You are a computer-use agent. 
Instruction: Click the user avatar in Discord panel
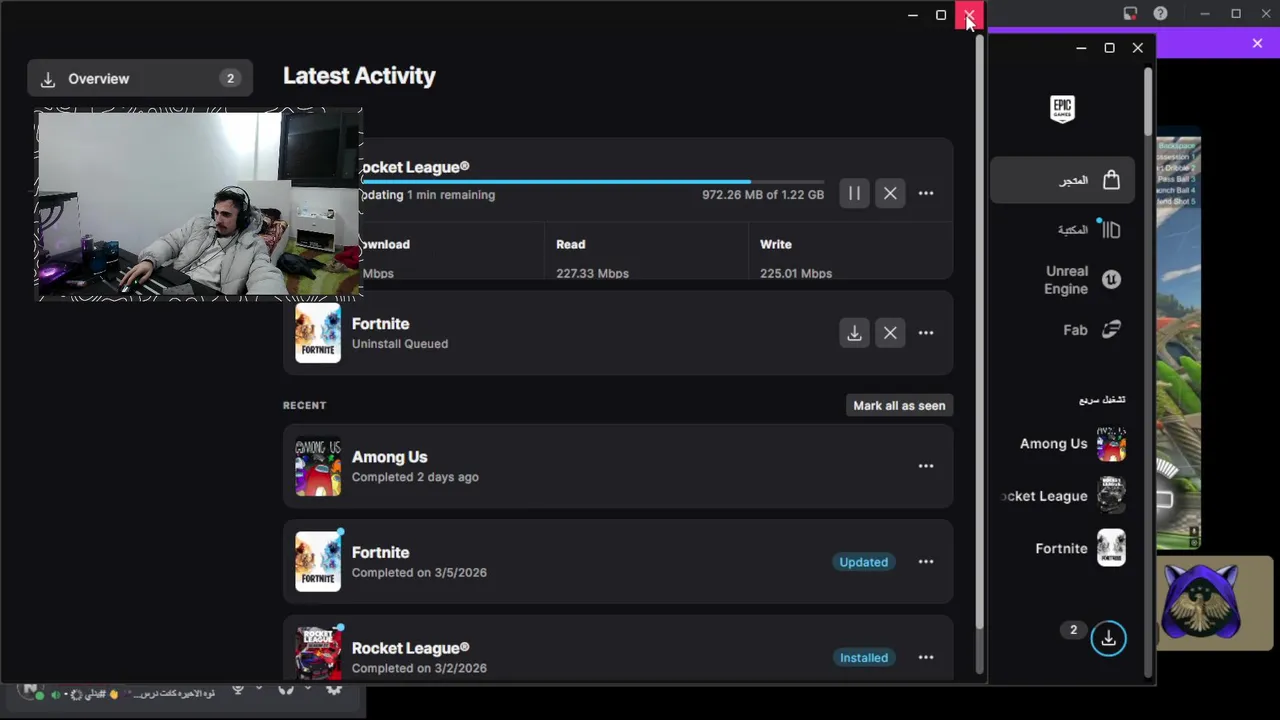30,692
